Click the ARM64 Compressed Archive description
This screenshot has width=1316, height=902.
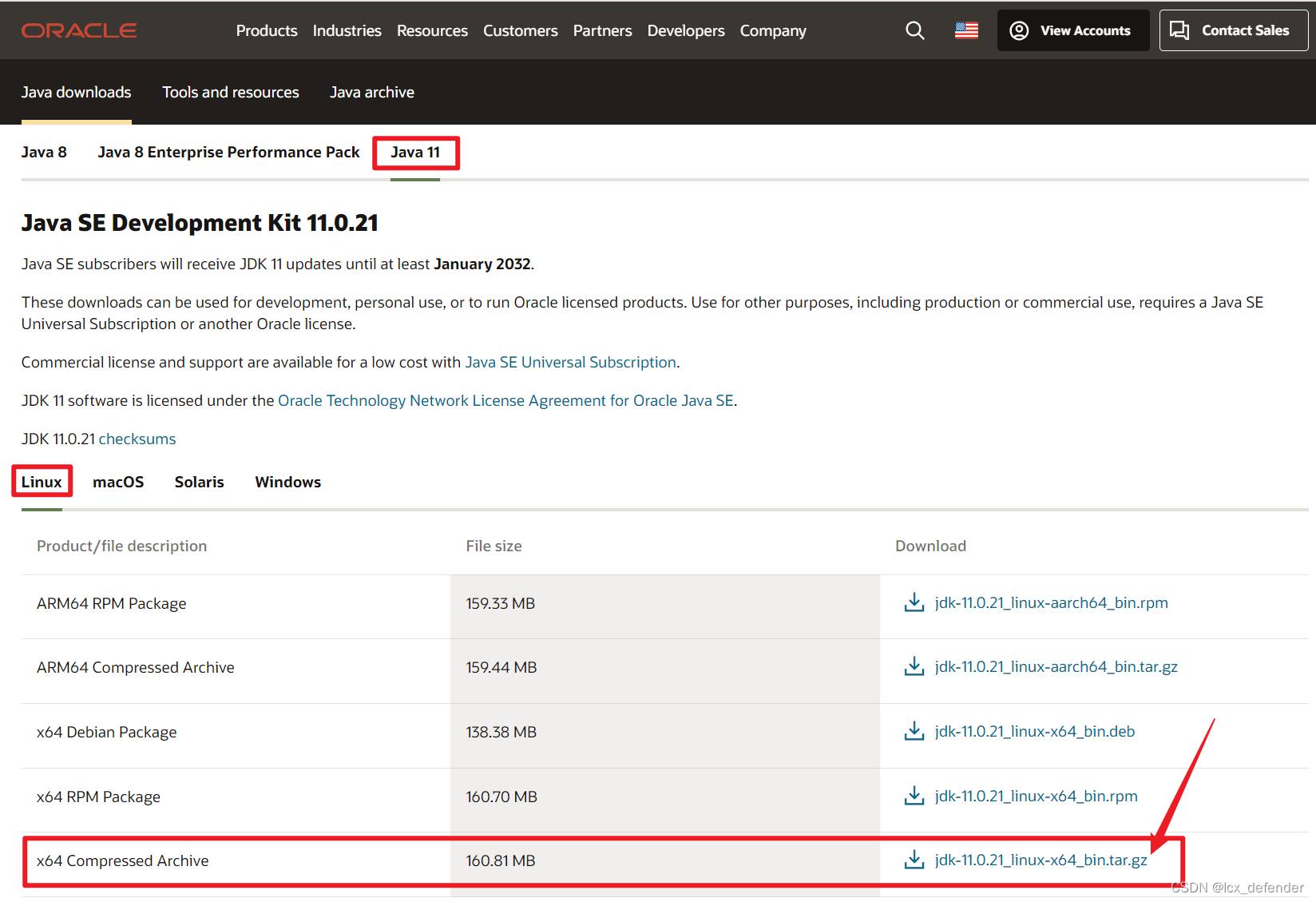coord(136,667)
